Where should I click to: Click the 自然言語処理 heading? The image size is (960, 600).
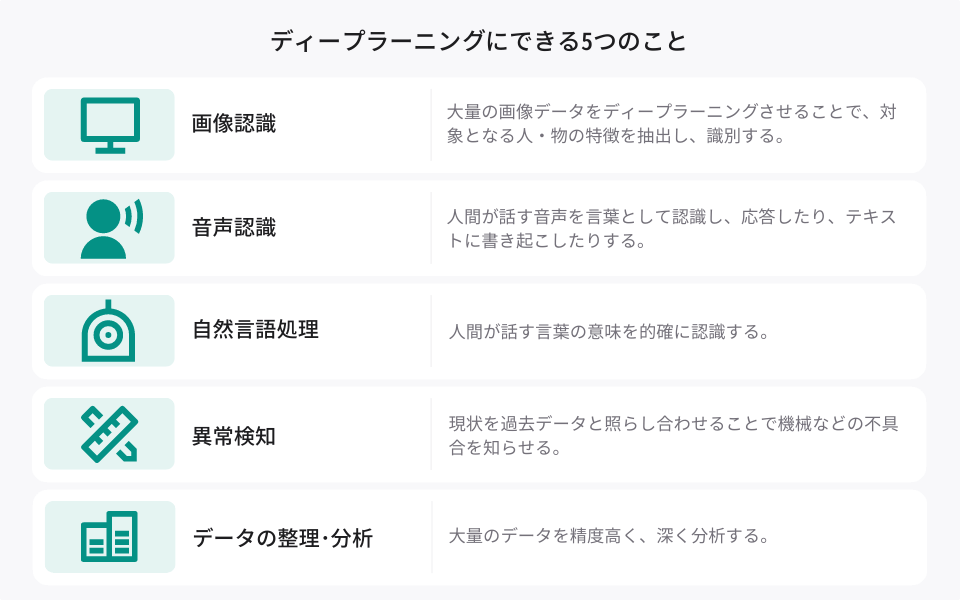coord(255,330)
